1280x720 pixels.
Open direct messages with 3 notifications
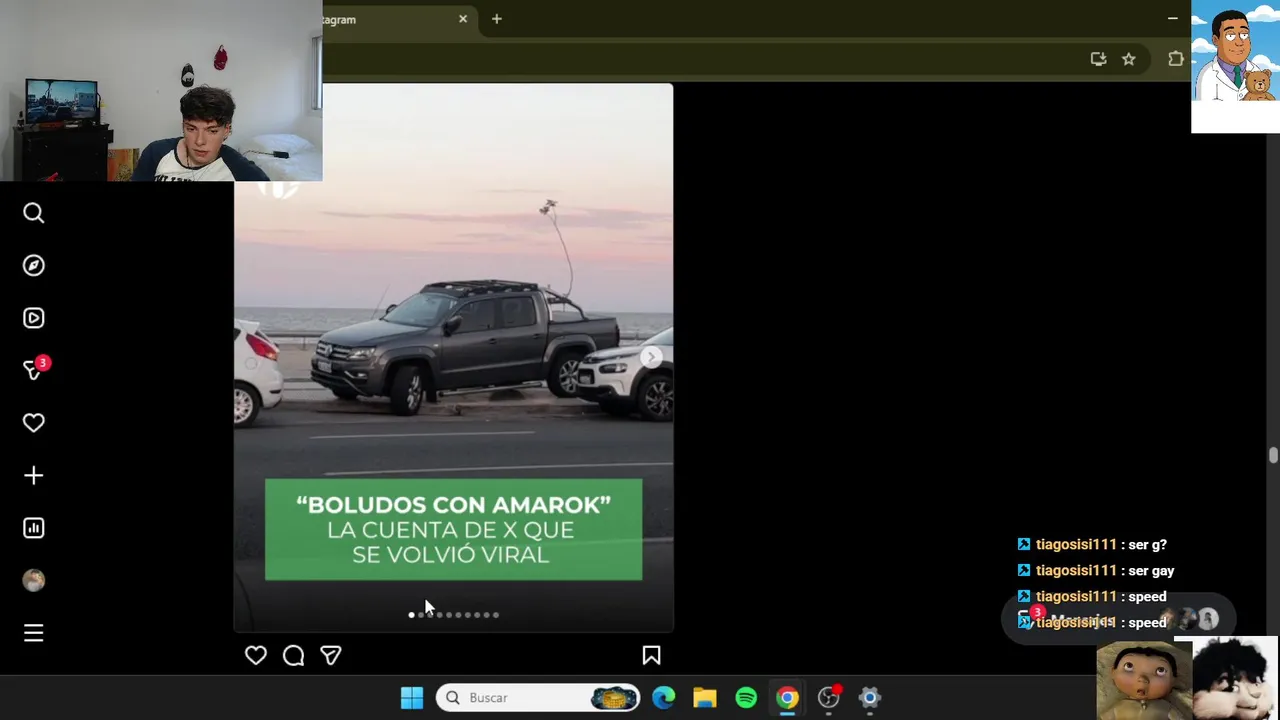coord(35,369)
